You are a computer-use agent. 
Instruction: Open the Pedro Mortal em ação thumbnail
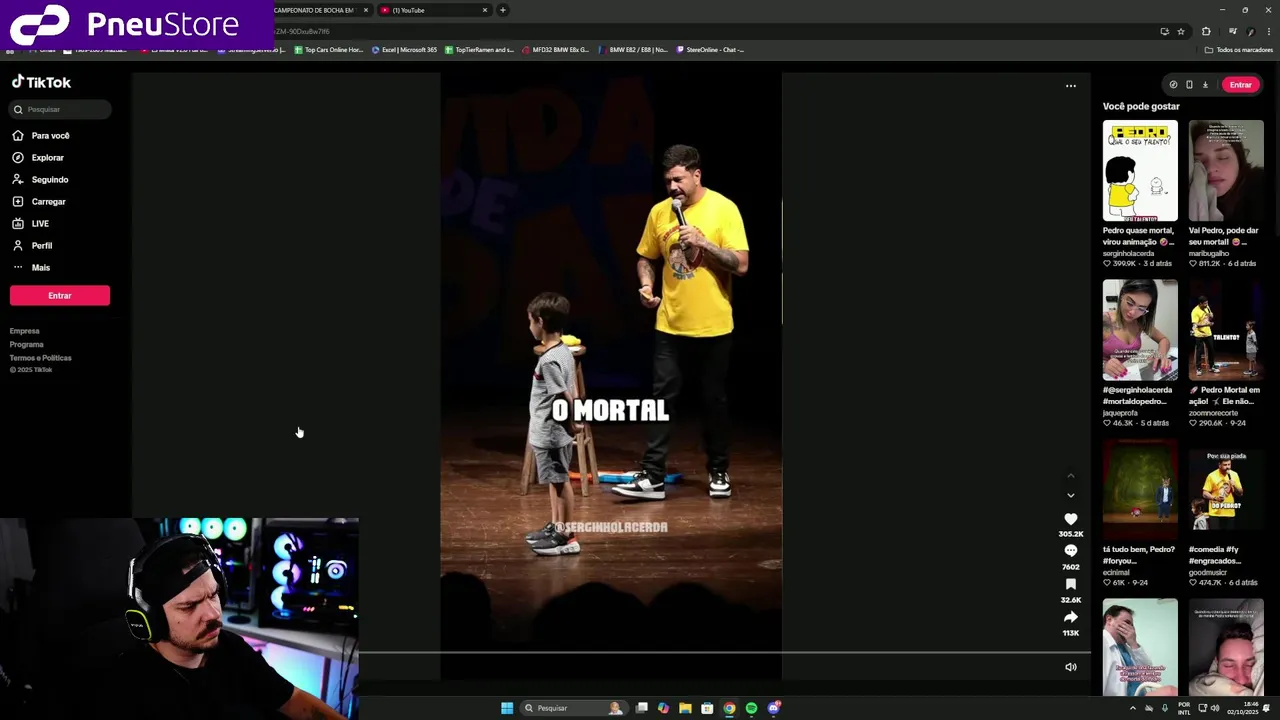[x=1226, y=330]
